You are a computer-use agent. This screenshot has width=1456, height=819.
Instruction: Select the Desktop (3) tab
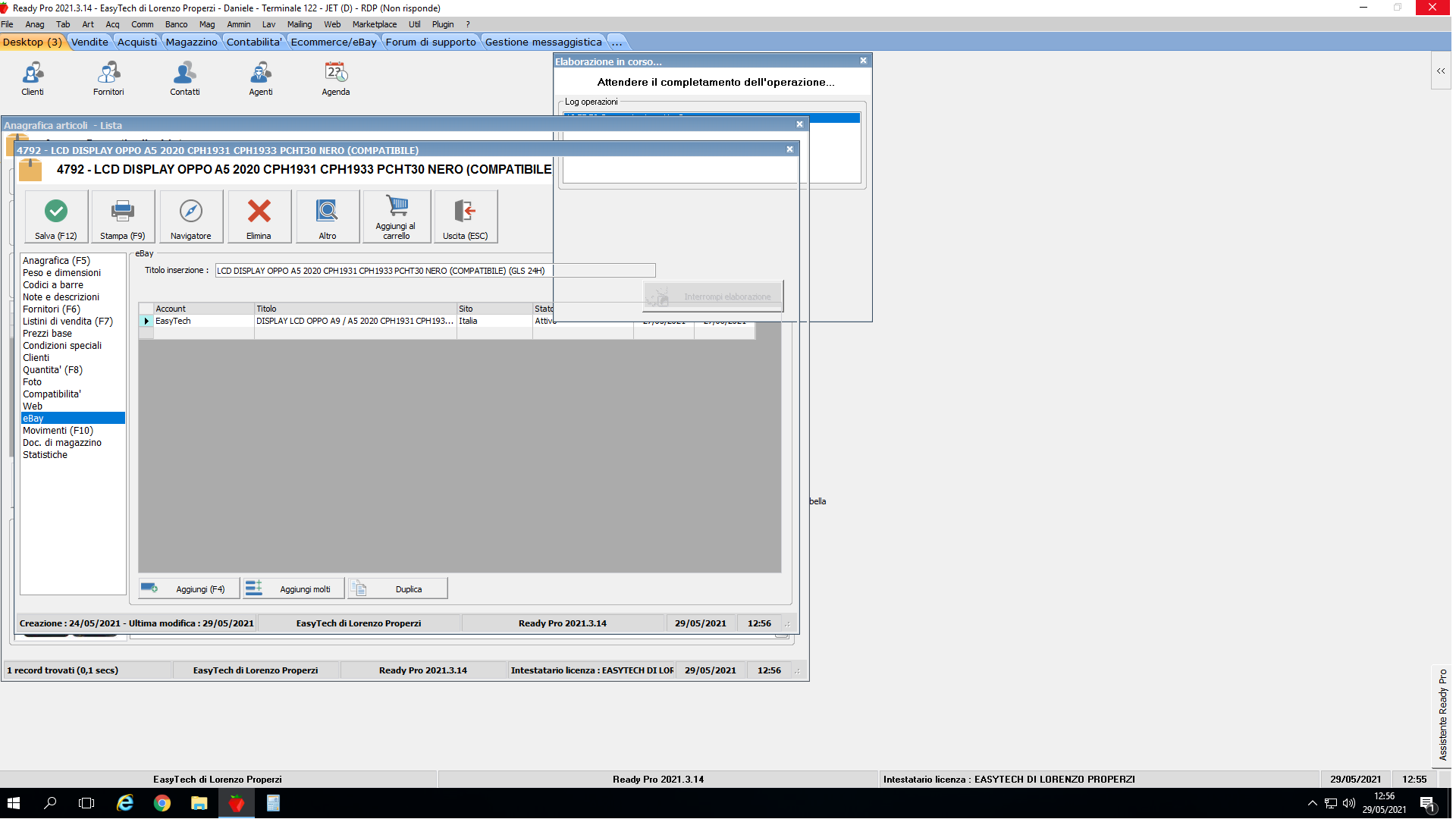tap(33, 42)
